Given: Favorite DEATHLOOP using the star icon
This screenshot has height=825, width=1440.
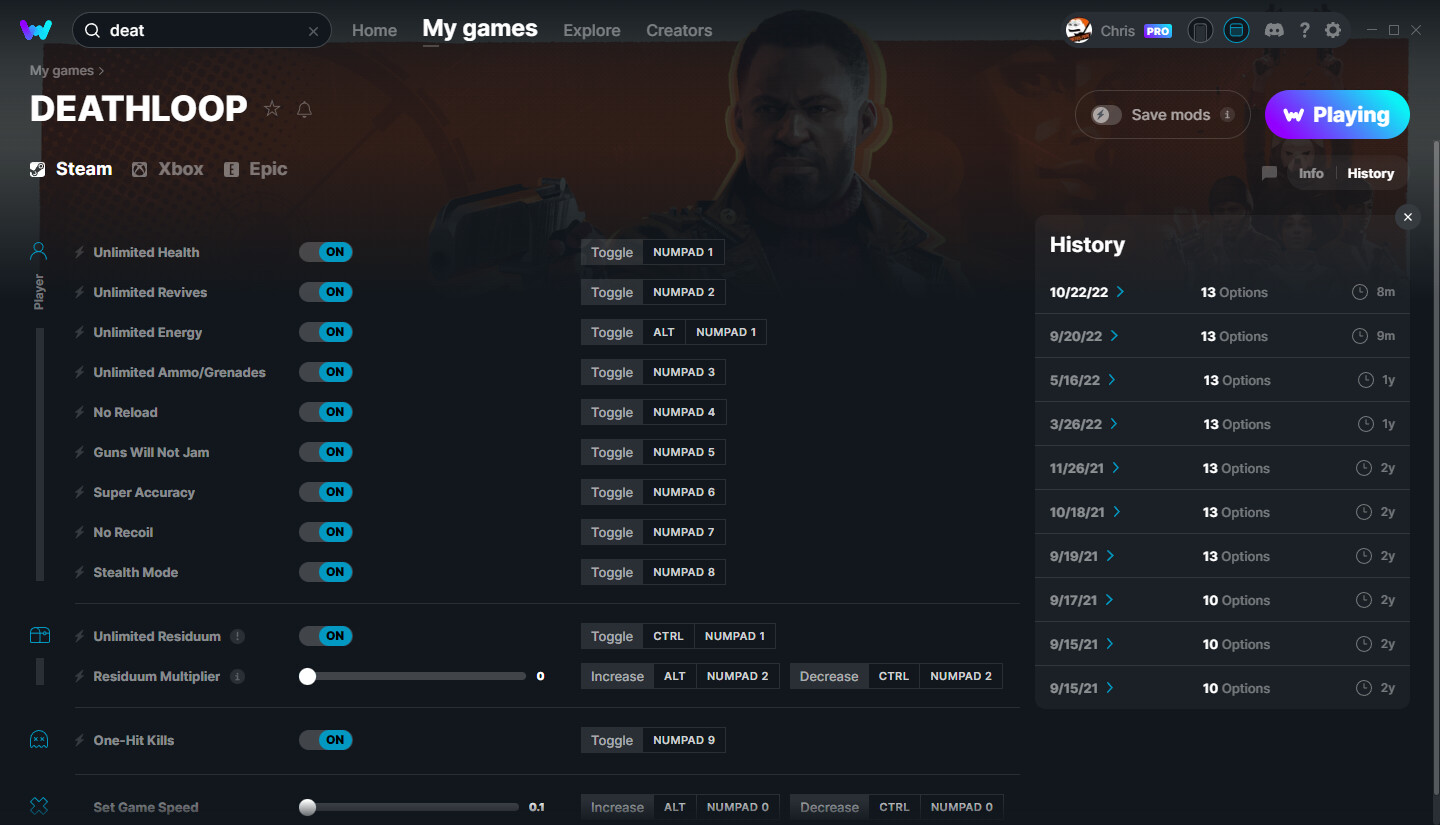Looking at the screenshot, I should (271, 108).
